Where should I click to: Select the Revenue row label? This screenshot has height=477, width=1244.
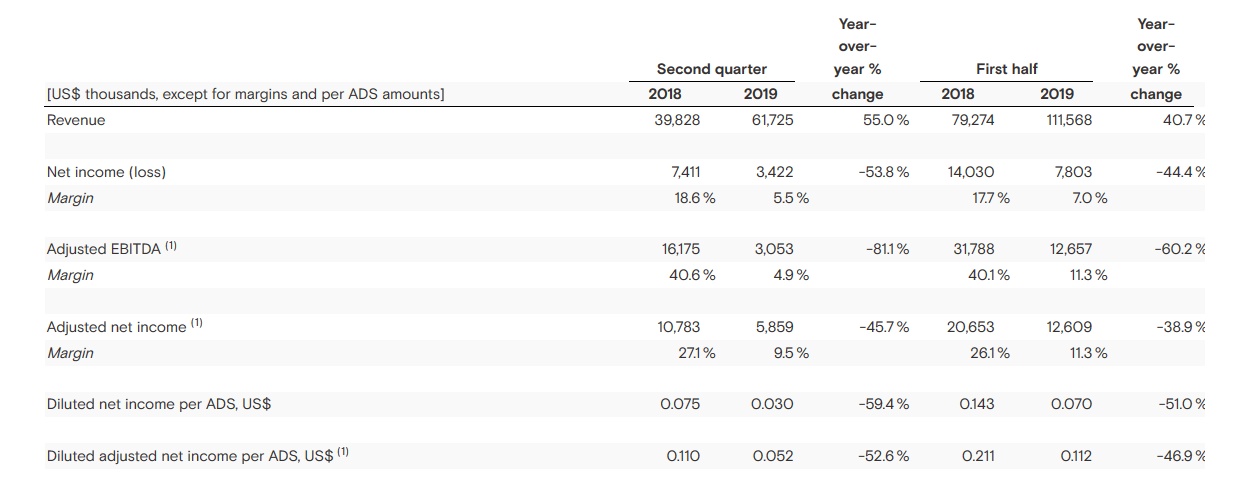76,120
